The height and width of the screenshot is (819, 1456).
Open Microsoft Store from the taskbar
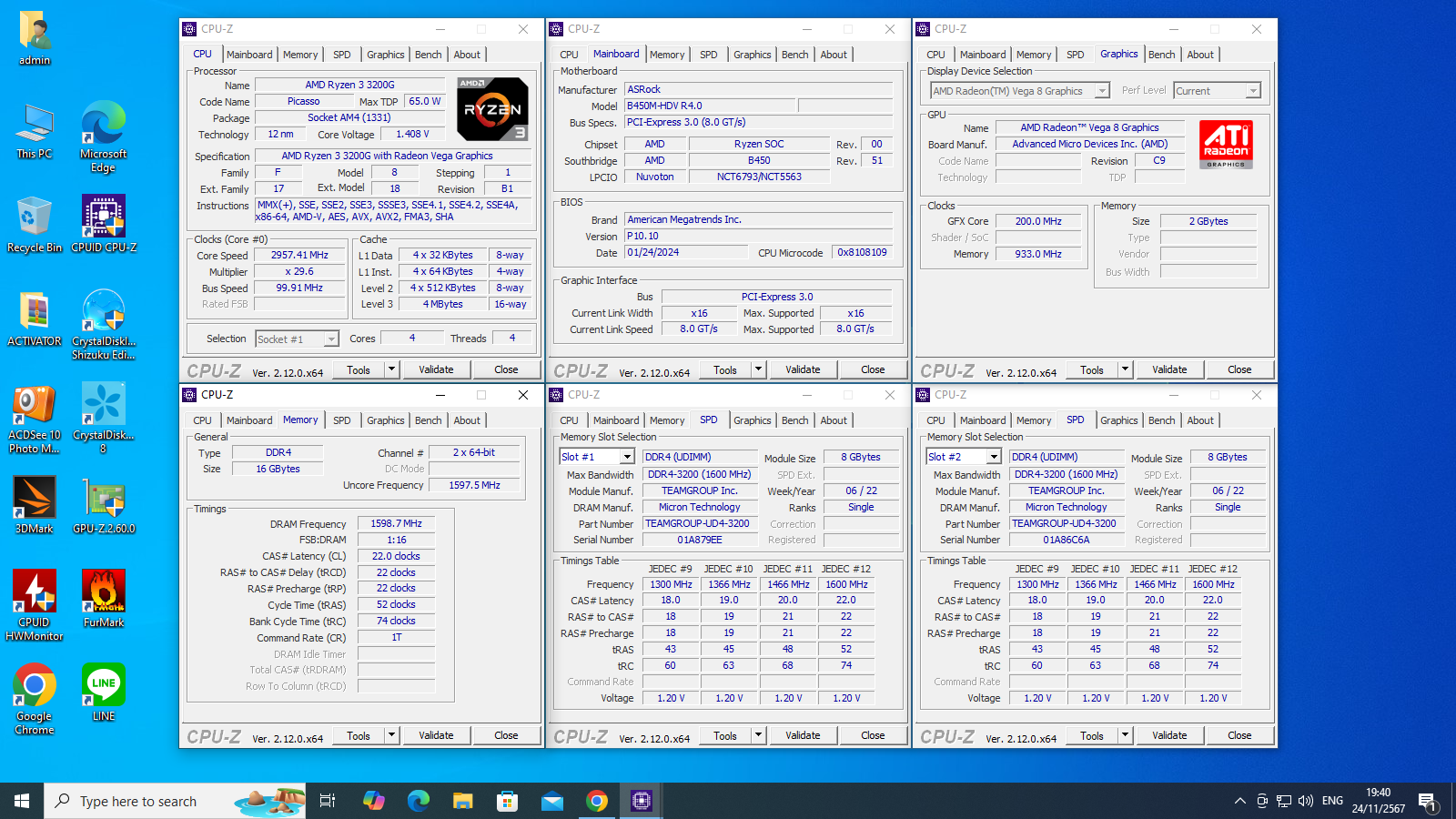coord(508,801)
